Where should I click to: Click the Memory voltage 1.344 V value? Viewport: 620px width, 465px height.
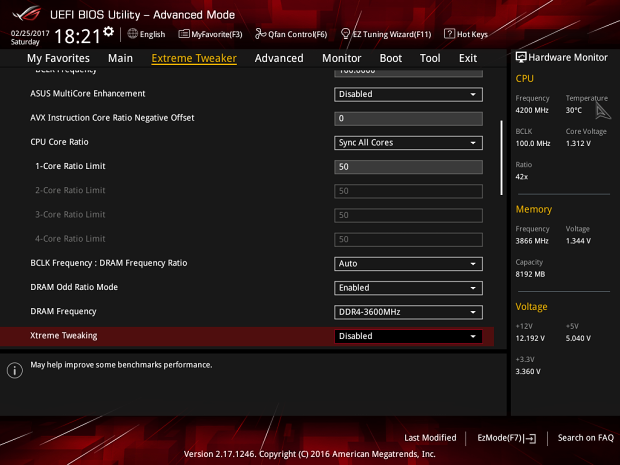coord(578,241)
